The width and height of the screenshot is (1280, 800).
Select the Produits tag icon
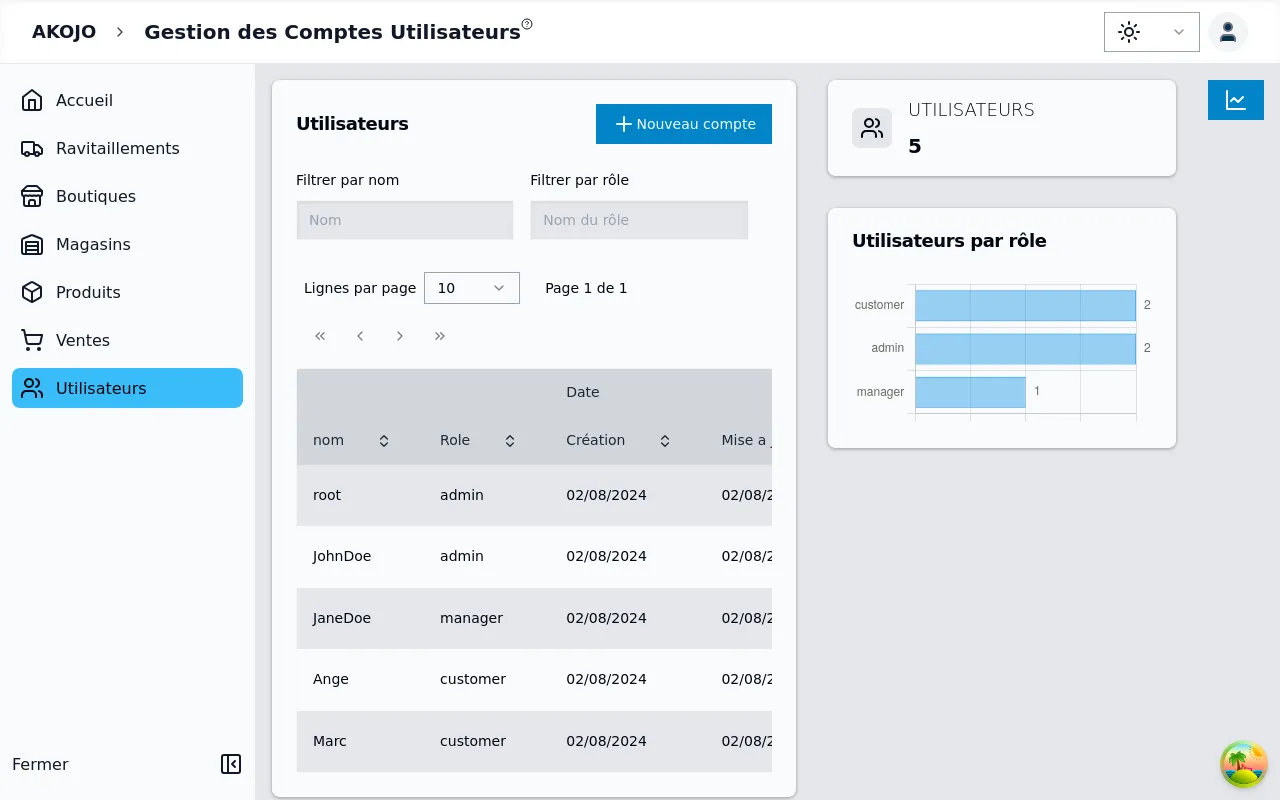click(x=31, y=292)
